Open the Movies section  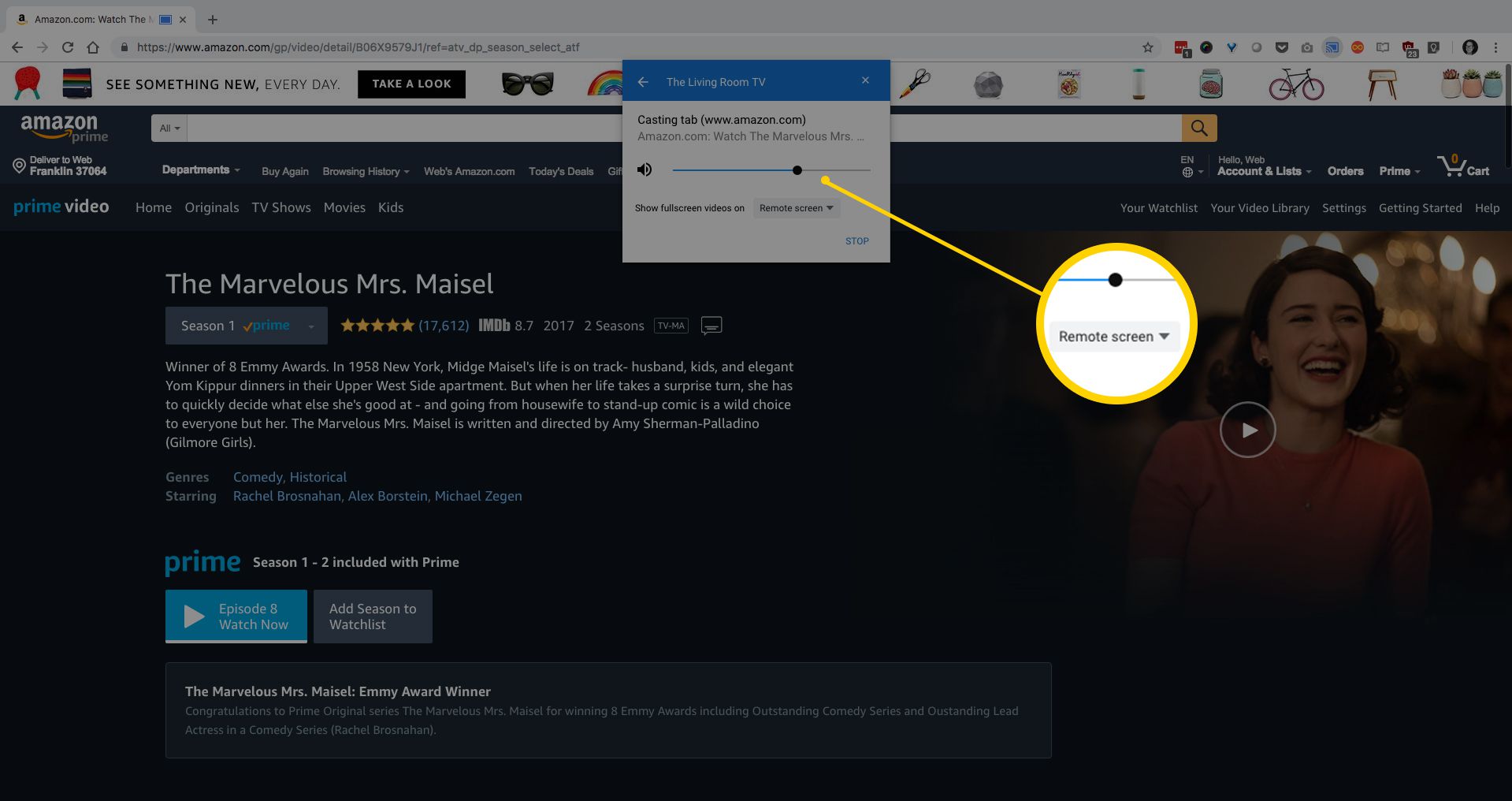tap(344, 207)
